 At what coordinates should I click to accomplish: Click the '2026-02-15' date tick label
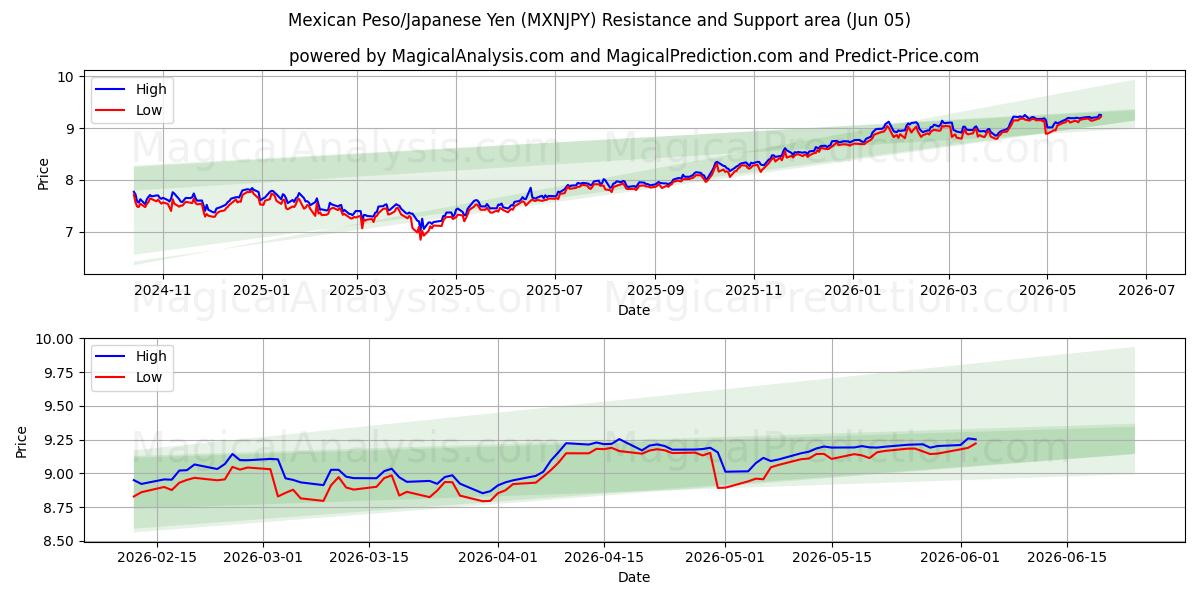click(159, 557)
